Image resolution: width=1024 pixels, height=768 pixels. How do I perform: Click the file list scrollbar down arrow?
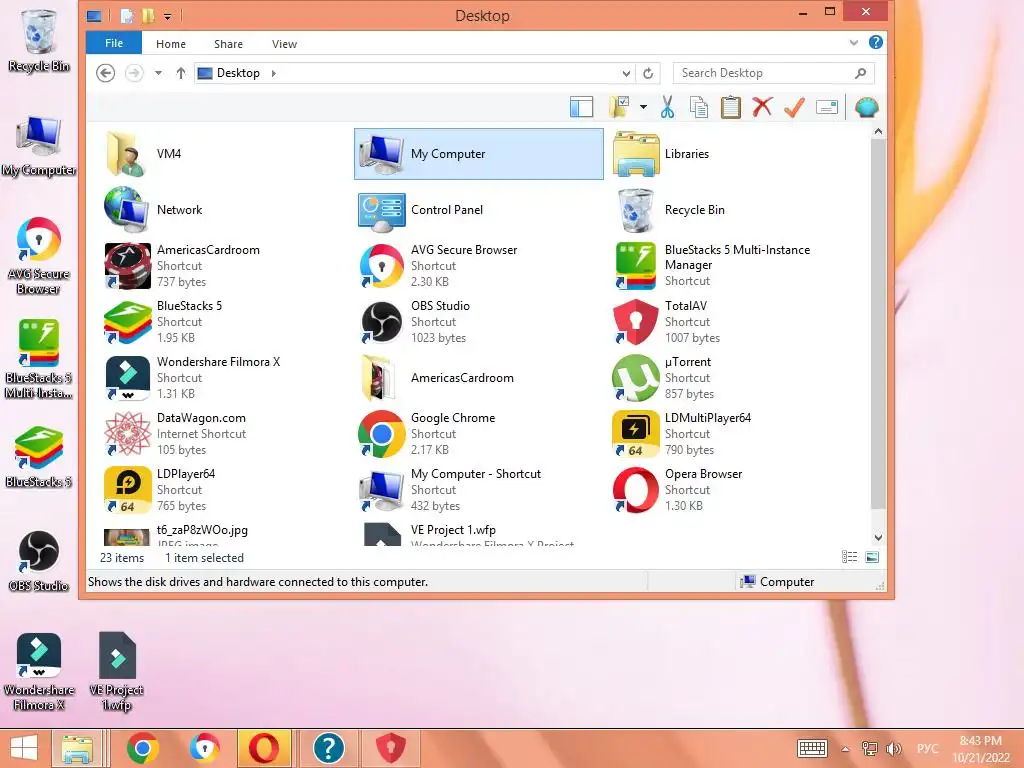click(x=878, y=537)
